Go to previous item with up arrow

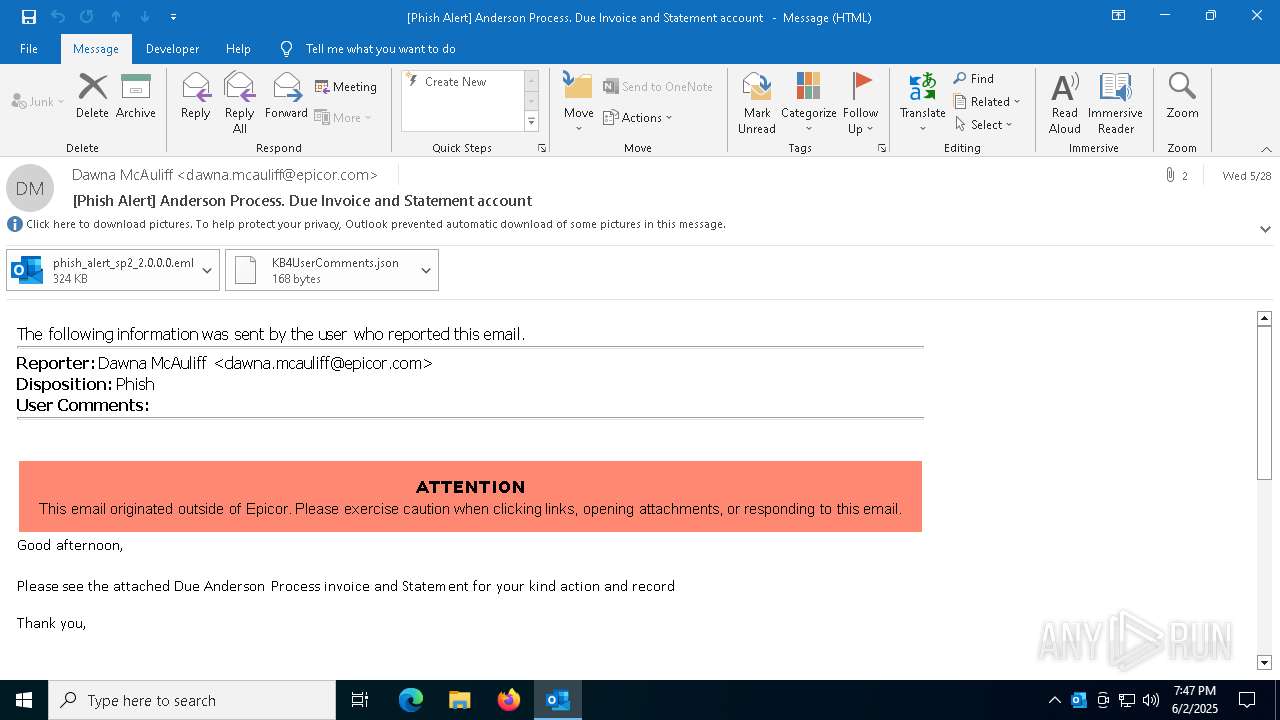pyautogui.click(x=116, y=17)
